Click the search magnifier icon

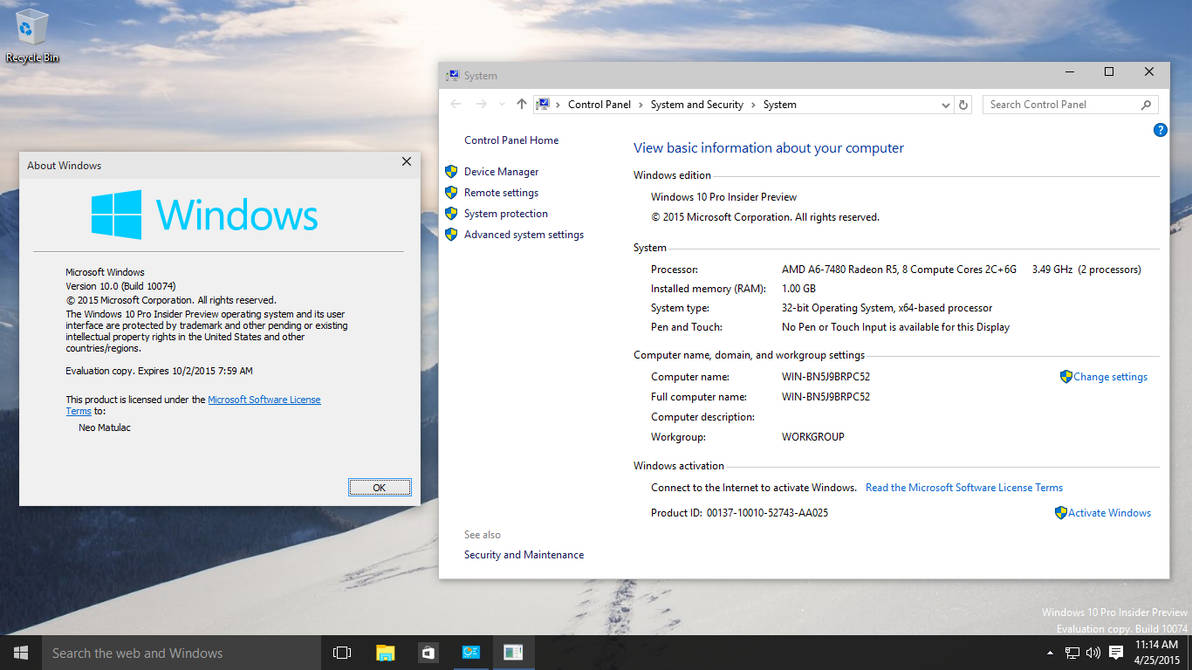pos(1146,104)
